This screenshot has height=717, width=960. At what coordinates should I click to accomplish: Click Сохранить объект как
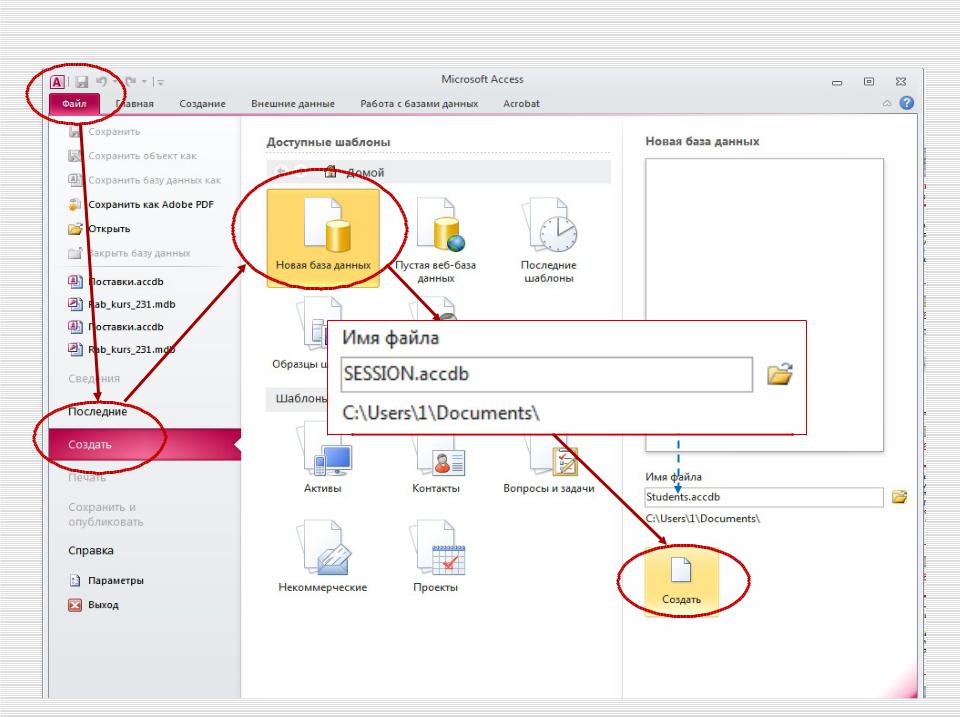142,156
